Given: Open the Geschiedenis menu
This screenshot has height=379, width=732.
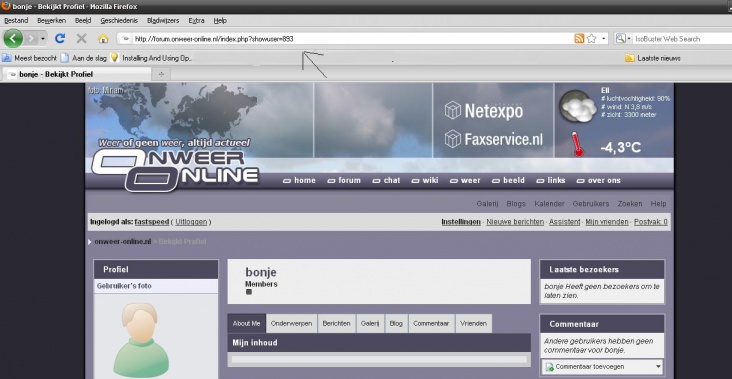Looking at the screenshot, I should [x=119, y=21].
